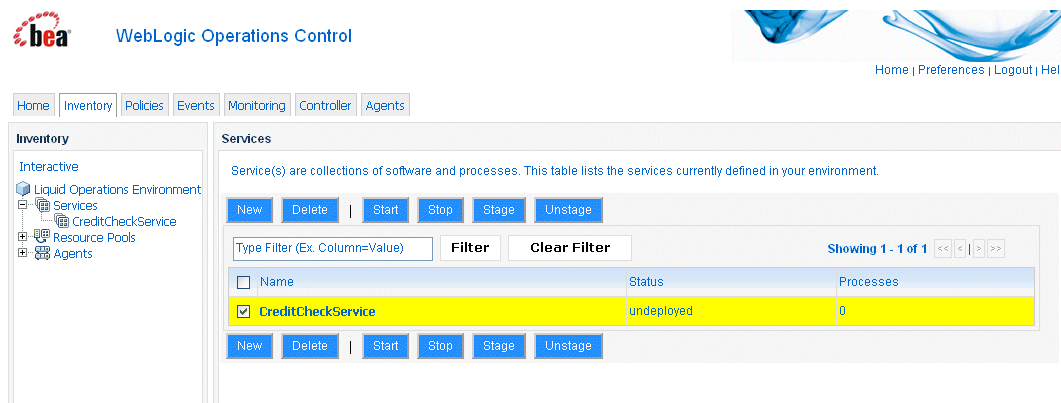Screen dimensions: 1061x403
Task: Sort table by Status column header
Action: [646, 281]
